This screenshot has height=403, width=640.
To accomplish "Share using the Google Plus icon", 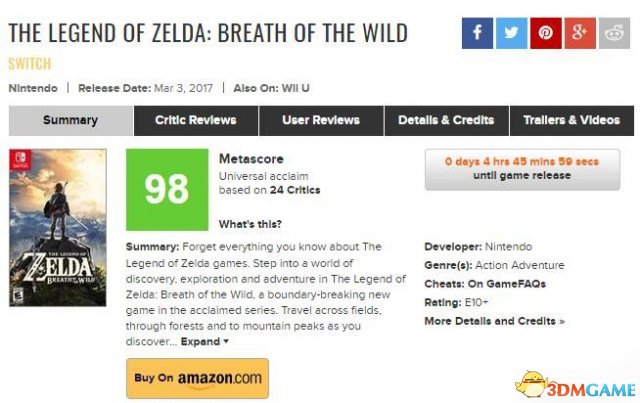I will [x=580, y=33].
